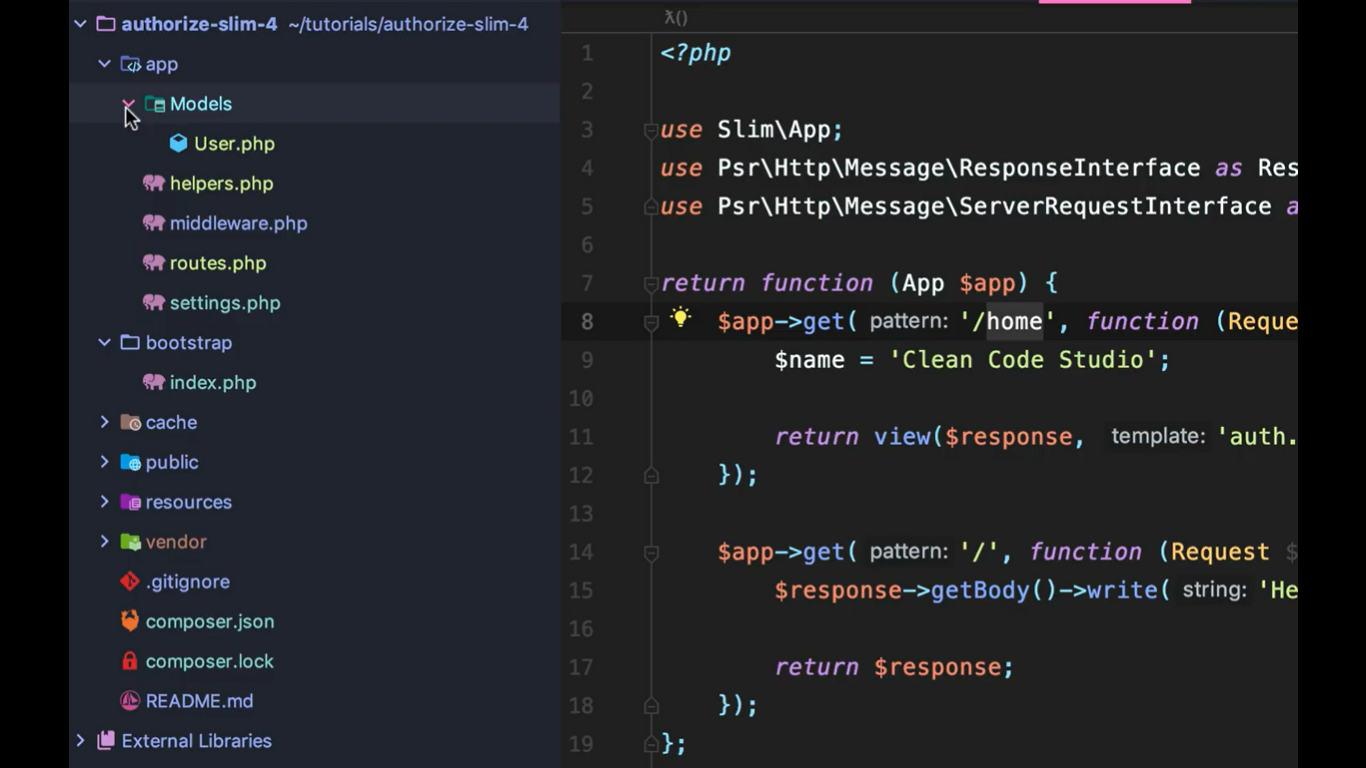Click the README.md markdown icon
Screen dimensions: 1366x768
(130, 701)
